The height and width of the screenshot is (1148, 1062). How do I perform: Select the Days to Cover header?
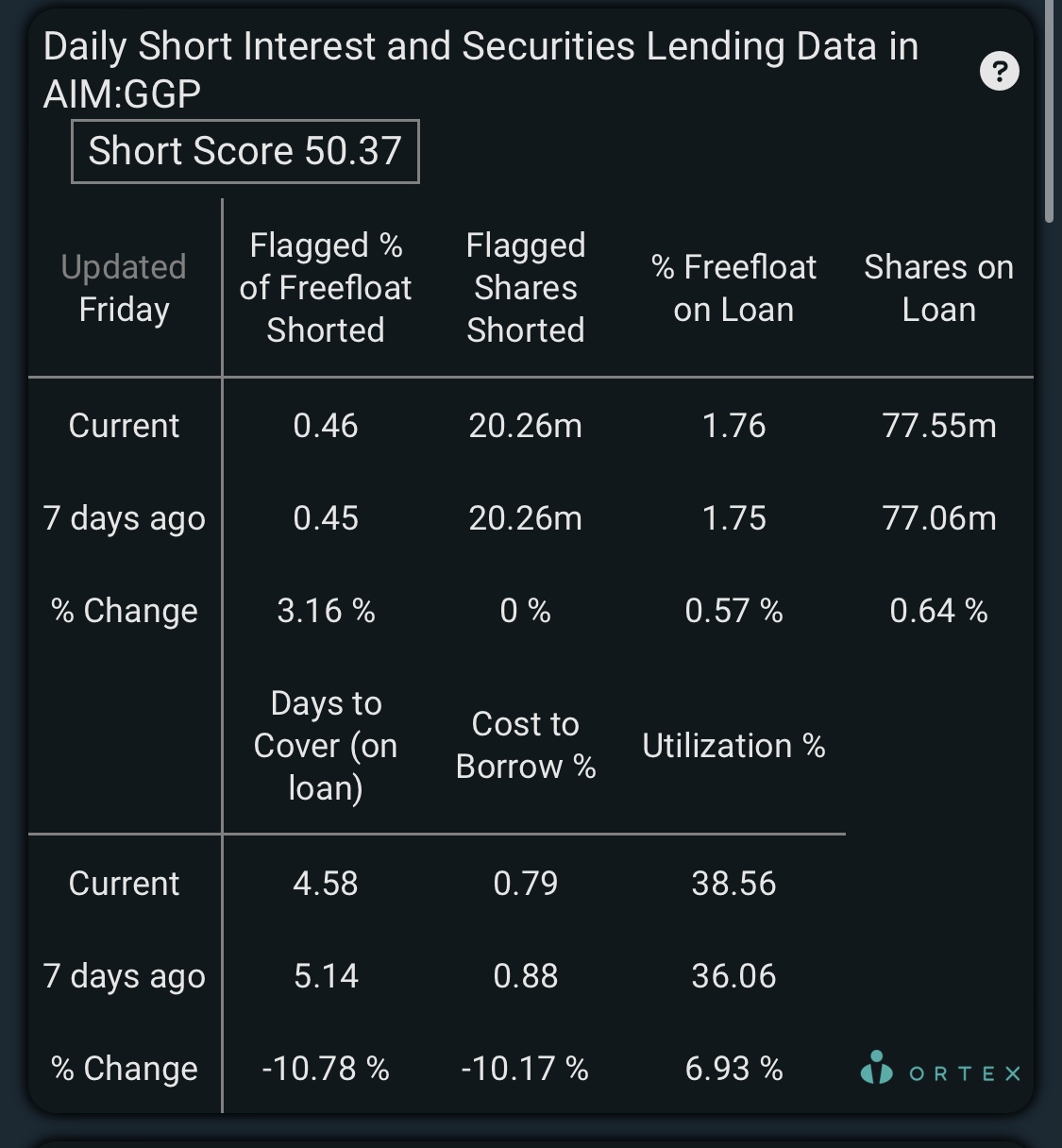coord(326,746)
